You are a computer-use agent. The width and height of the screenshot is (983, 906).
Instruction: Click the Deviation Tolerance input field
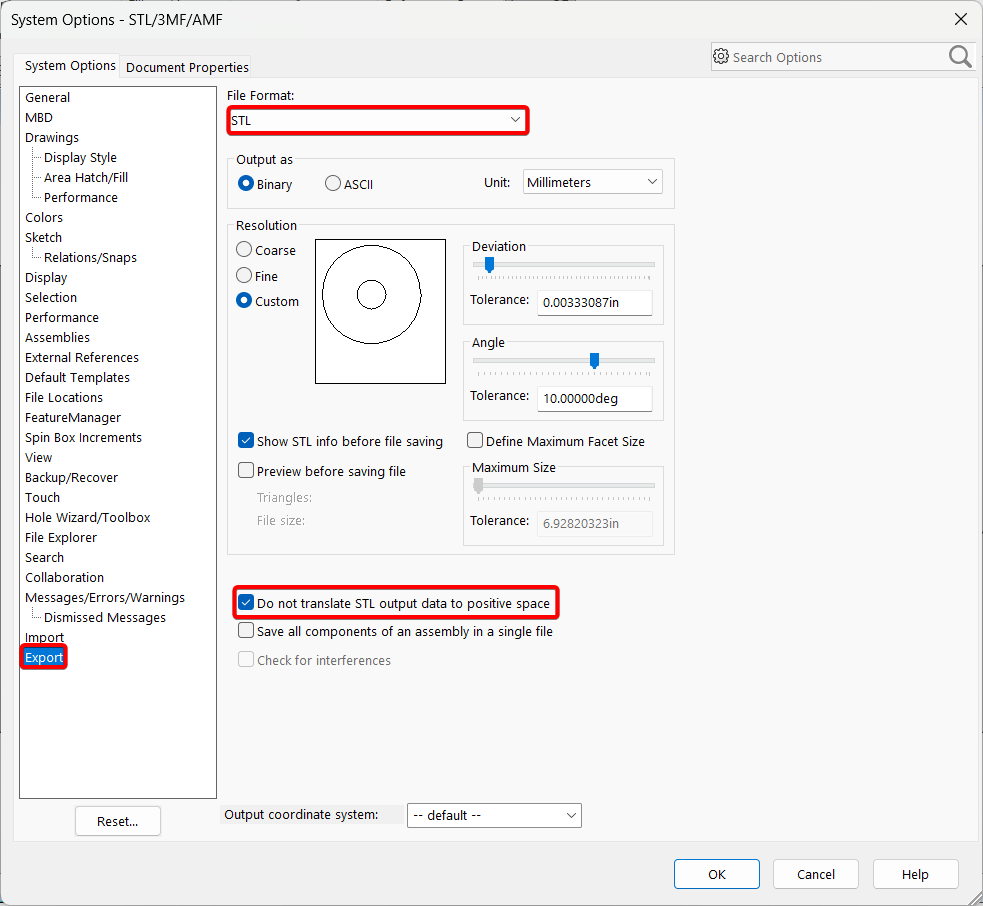click(x=594, y=303)
